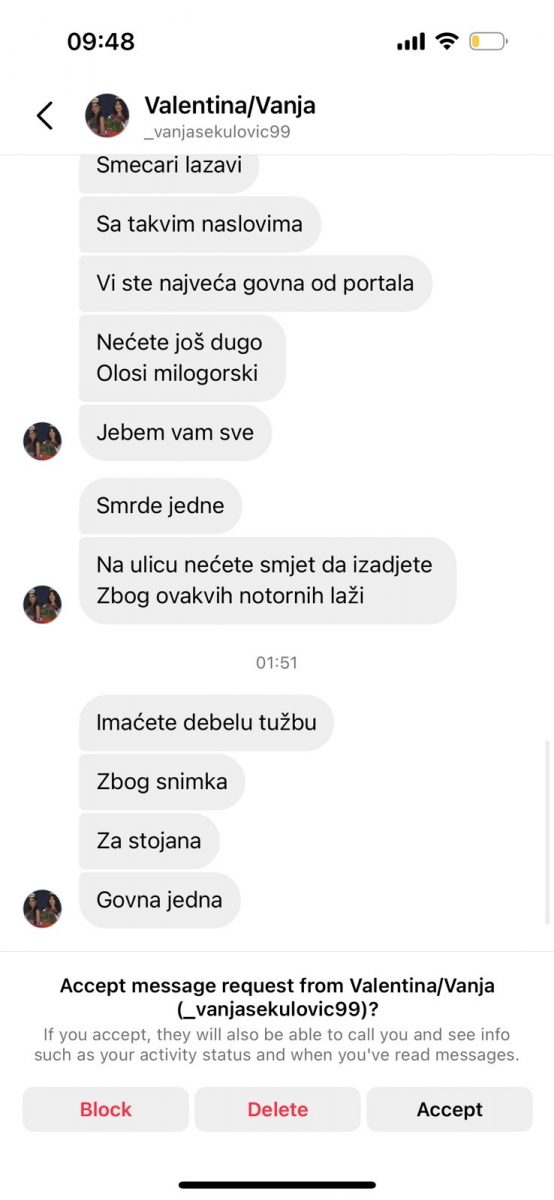Select the "Sa takvim naslovima" message

200,224
